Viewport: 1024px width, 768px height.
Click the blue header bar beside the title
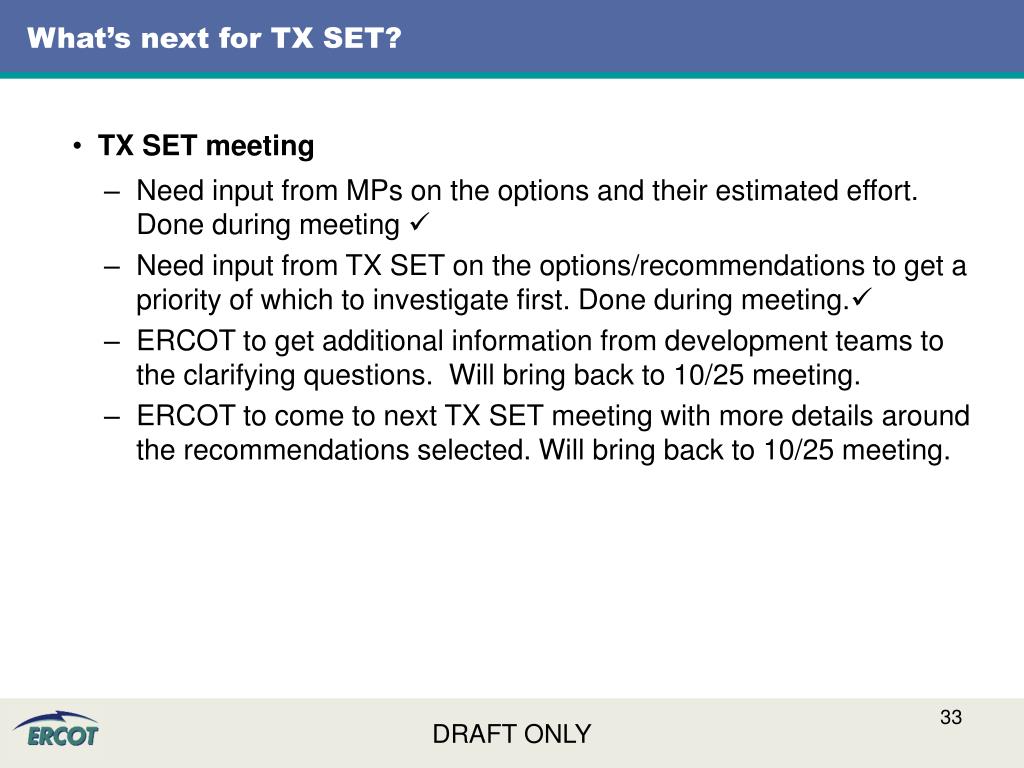click(712, 37)
